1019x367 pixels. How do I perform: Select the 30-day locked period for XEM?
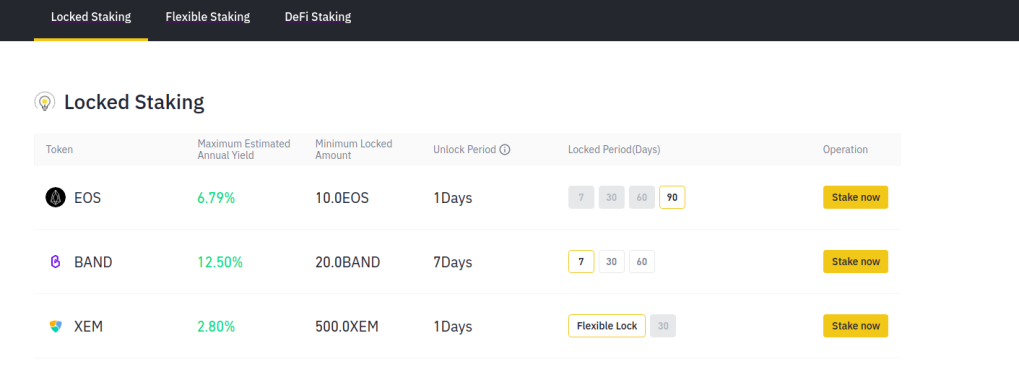point(663,326)
